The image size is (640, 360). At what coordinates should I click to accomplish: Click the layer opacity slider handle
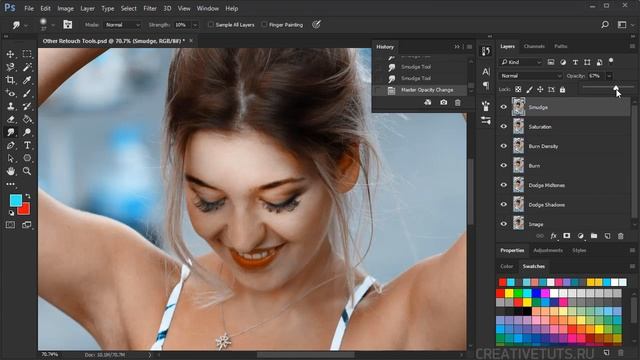click(x=616, y=87)
